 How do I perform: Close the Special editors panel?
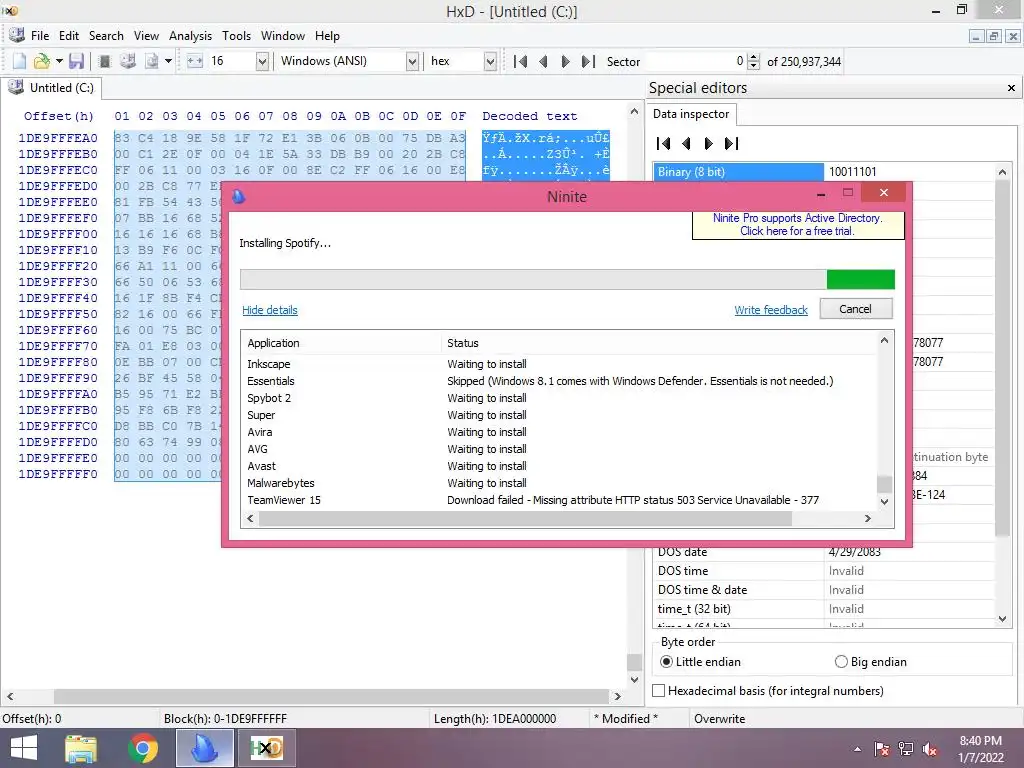click(1011, 88)
